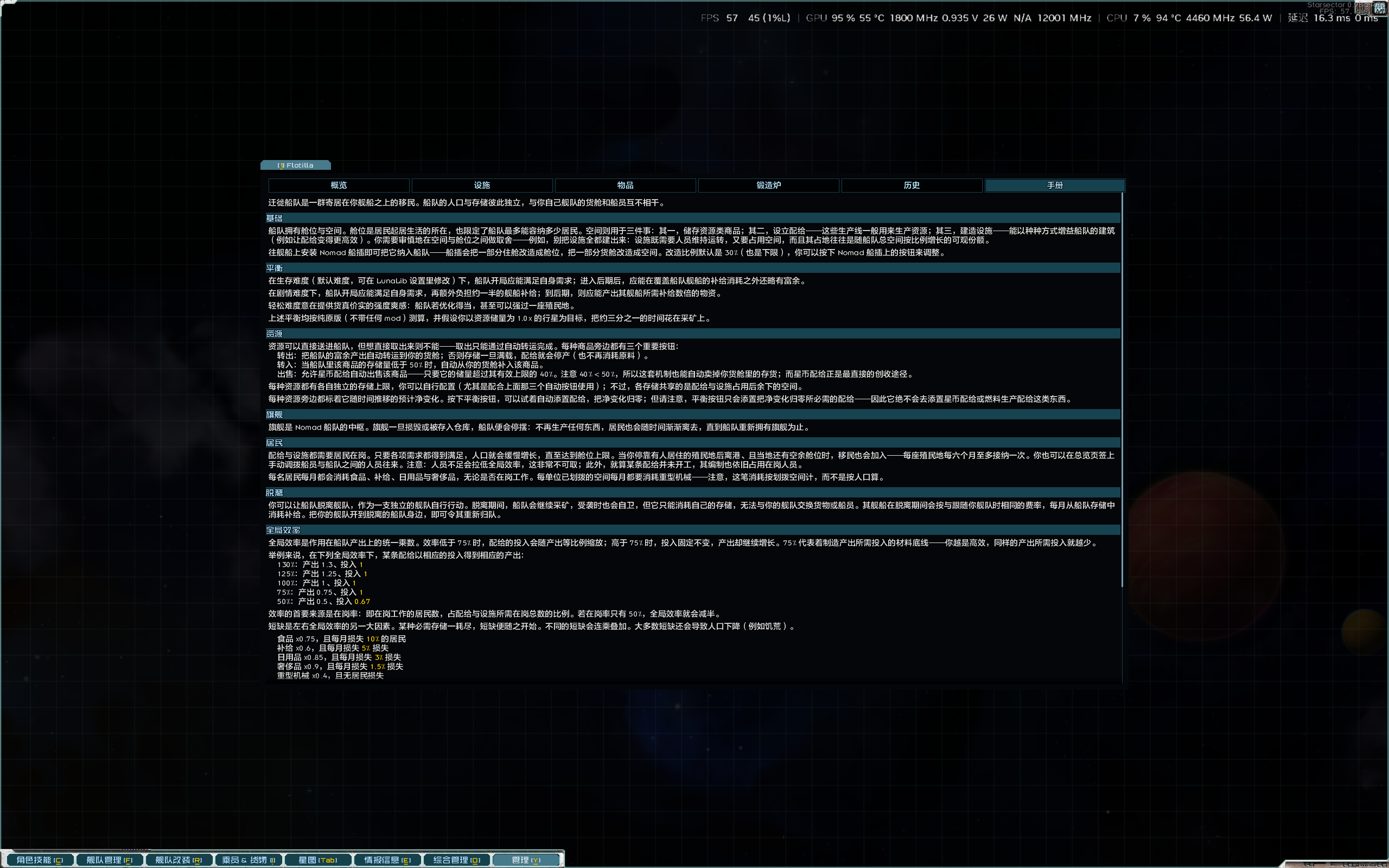This screenshot has height=868, width=1389.
Task: Open the 物品 items tab
Action: [625, 186]
